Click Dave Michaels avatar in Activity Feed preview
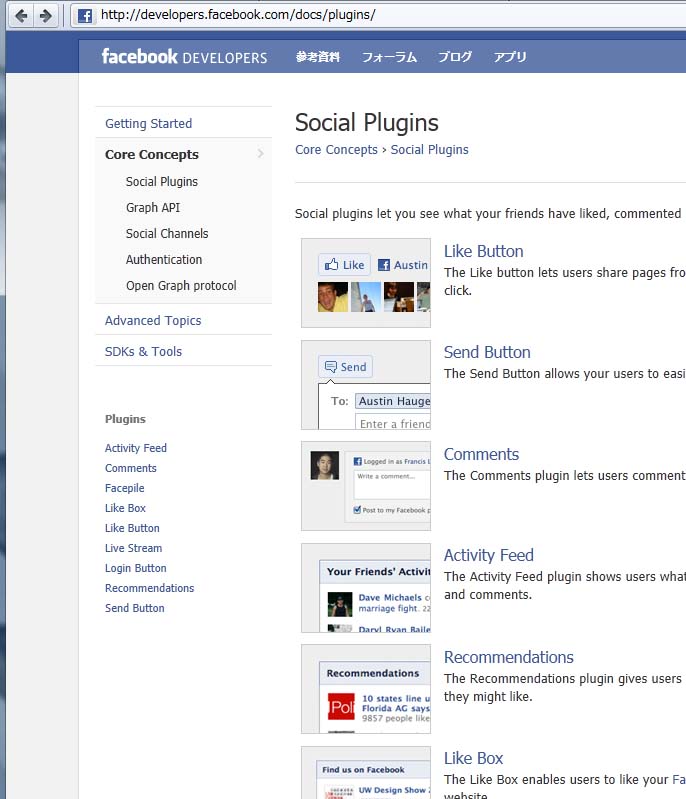Viewport: 686px width, 799px height. (x=340, y=604)
